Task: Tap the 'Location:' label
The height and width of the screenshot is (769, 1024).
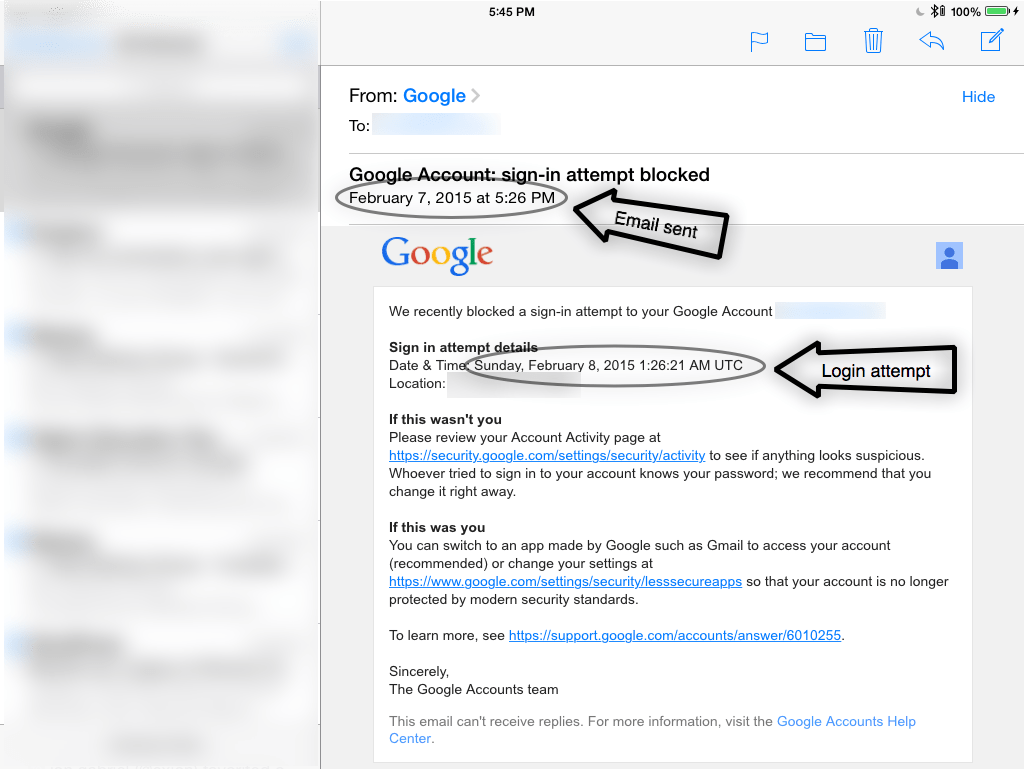Action: point(417,384)
